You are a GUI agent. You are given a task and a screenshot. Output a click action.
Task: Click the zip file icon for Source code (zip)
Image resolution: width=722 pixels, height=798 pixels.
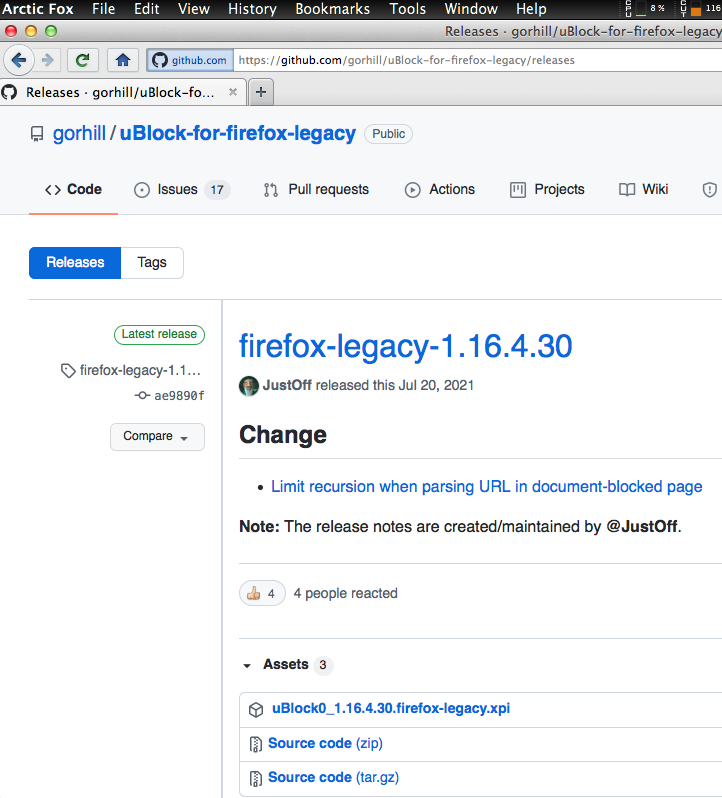(255, 744)
